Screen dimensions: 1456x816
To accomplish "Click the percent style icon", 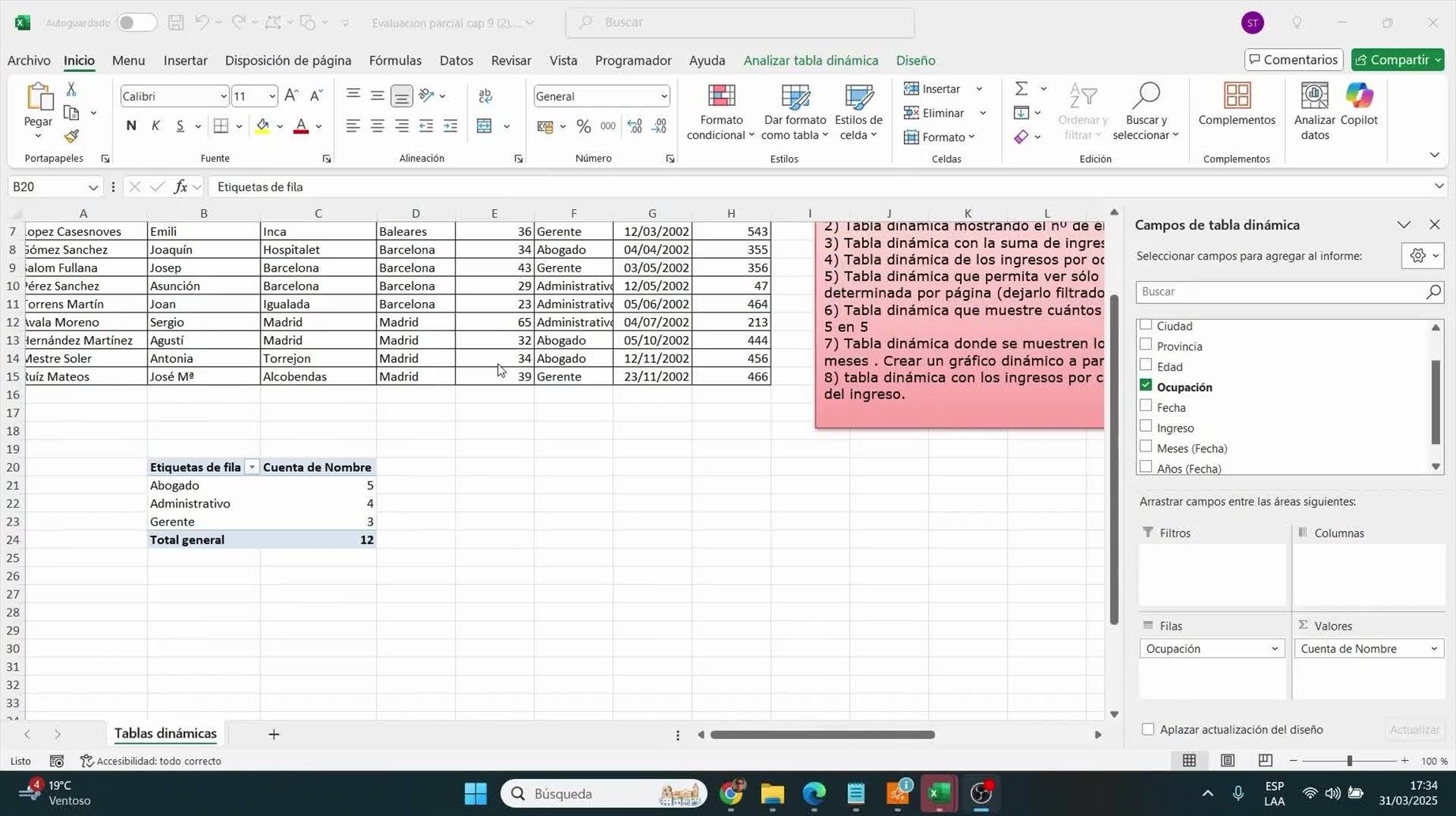I will (584, 126).
